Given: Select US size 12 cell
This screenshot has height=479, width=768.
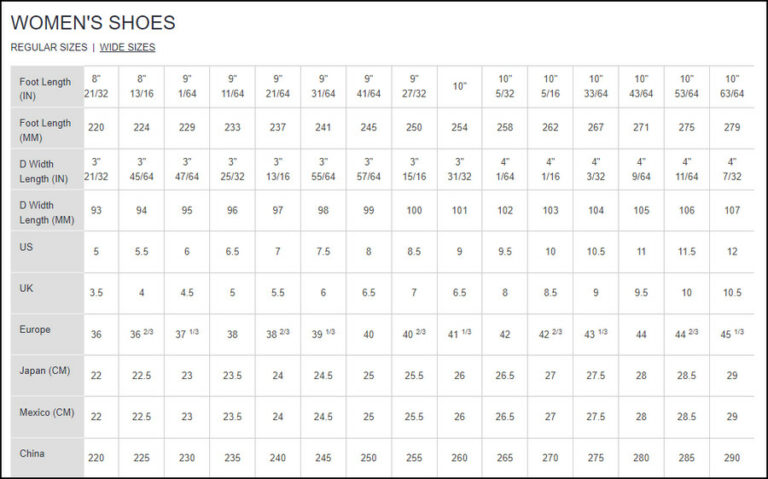Looking at the screenshot, I should pos(732,252).
